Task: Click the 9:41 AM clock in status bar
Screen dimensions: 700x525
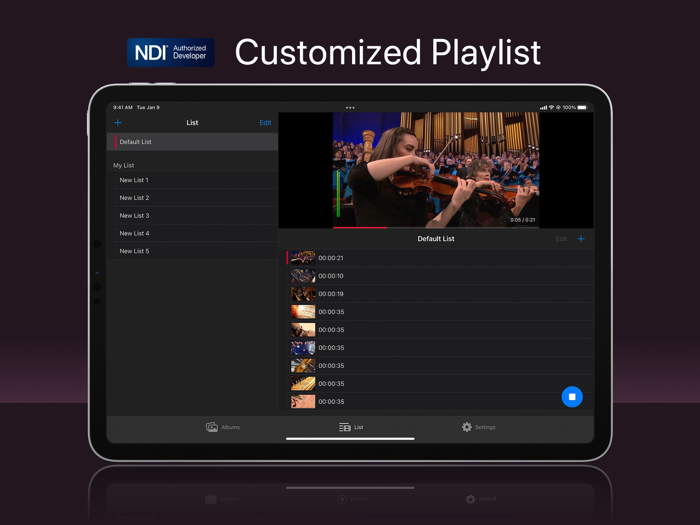Action: click(x=123, y=107)
